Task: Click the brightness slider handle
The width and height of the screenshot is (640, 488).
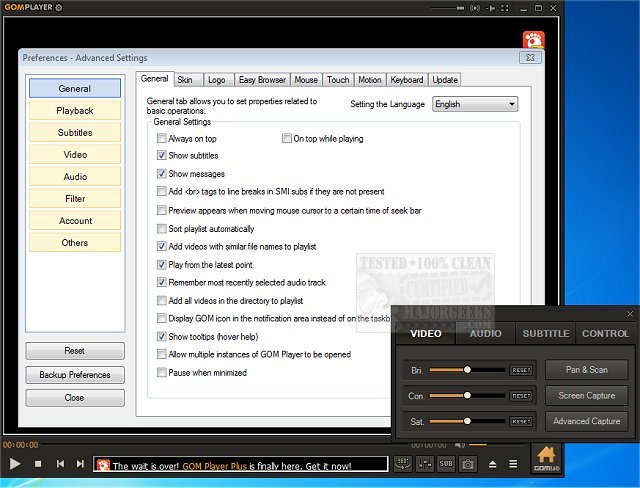Action: (467, 370)
